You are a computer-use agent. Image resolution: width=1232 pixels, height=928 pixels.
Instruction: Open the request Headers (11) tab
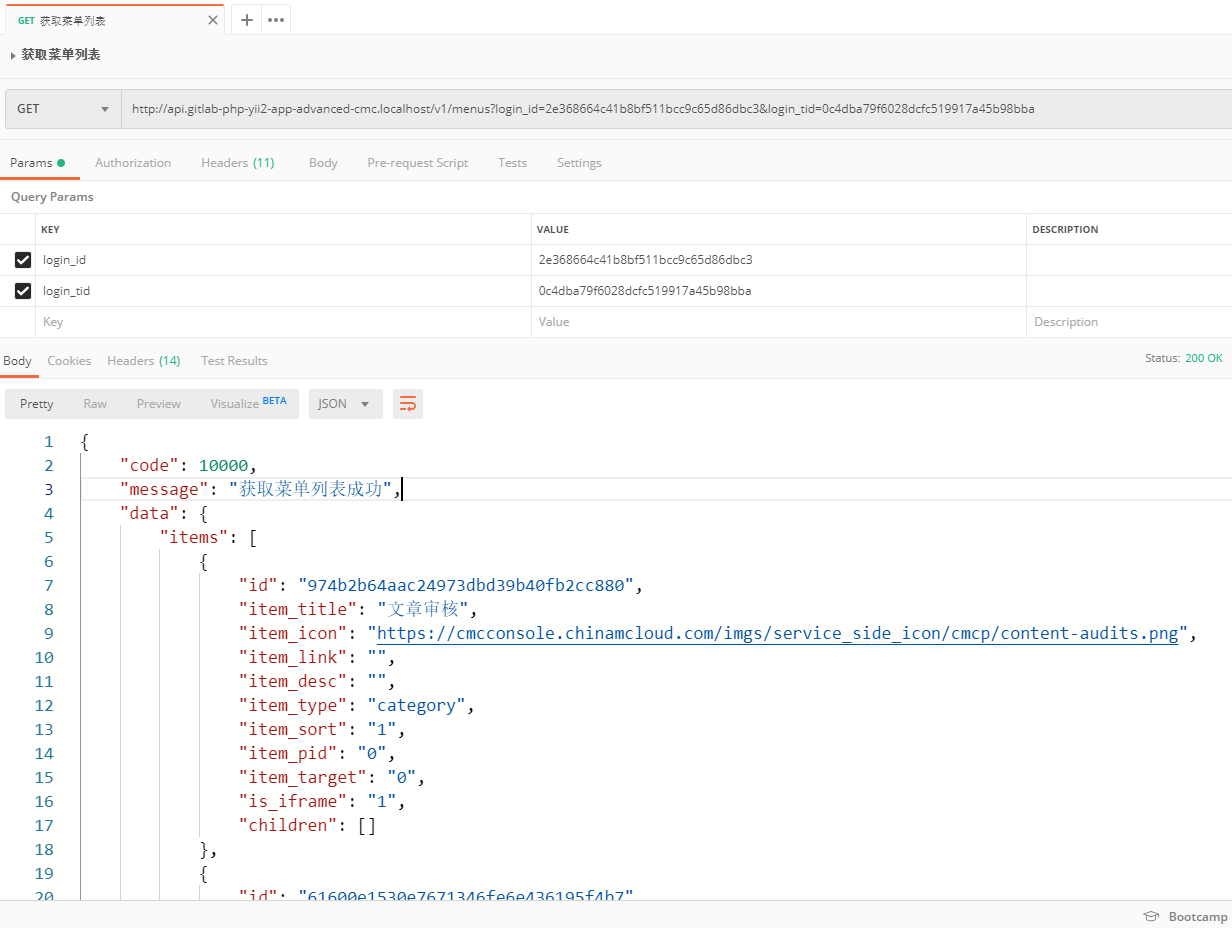(x=237, y=163)
